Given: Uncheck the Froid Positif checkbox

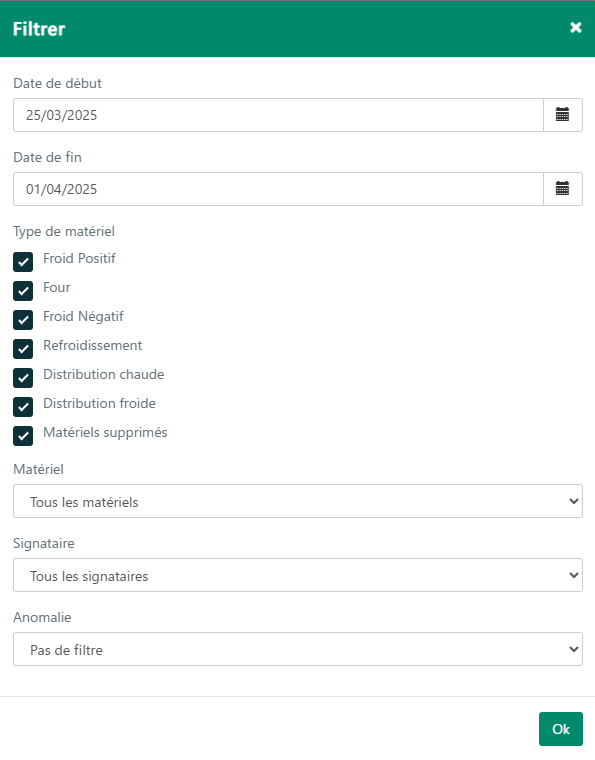Looking at the screenshot, I should 23,262.
